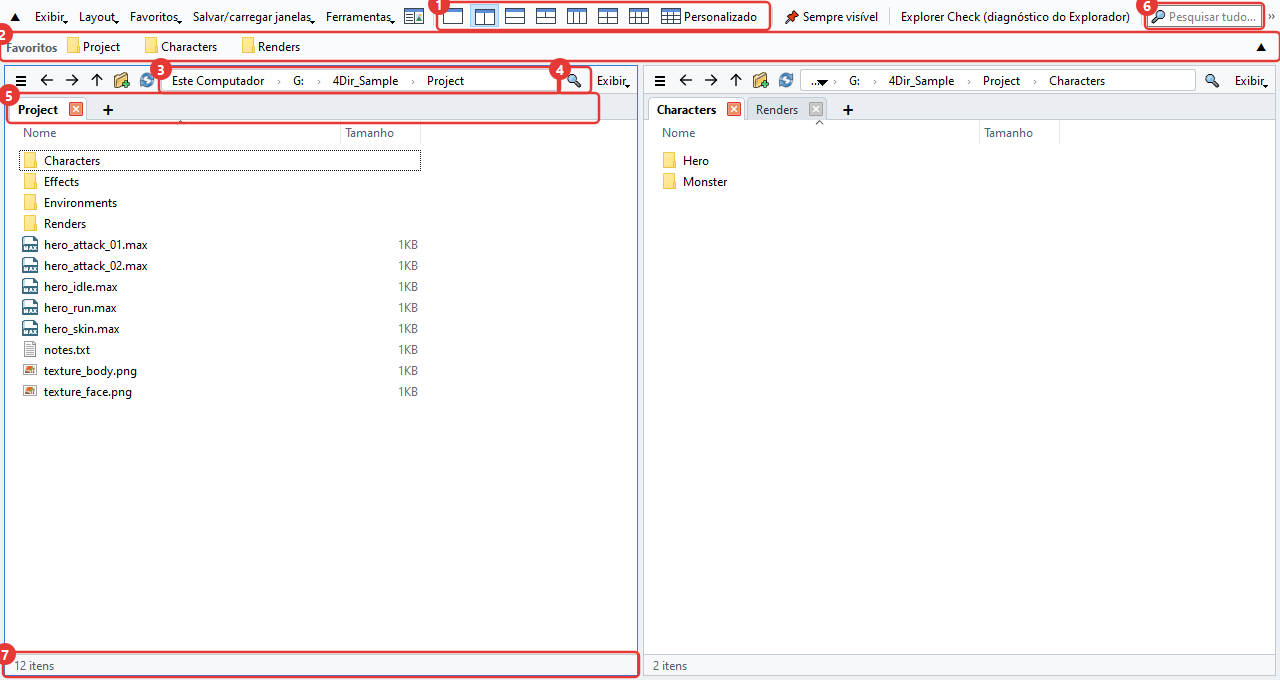
Task: Click the Pesquisar tudo search field
Action: 1204,17
